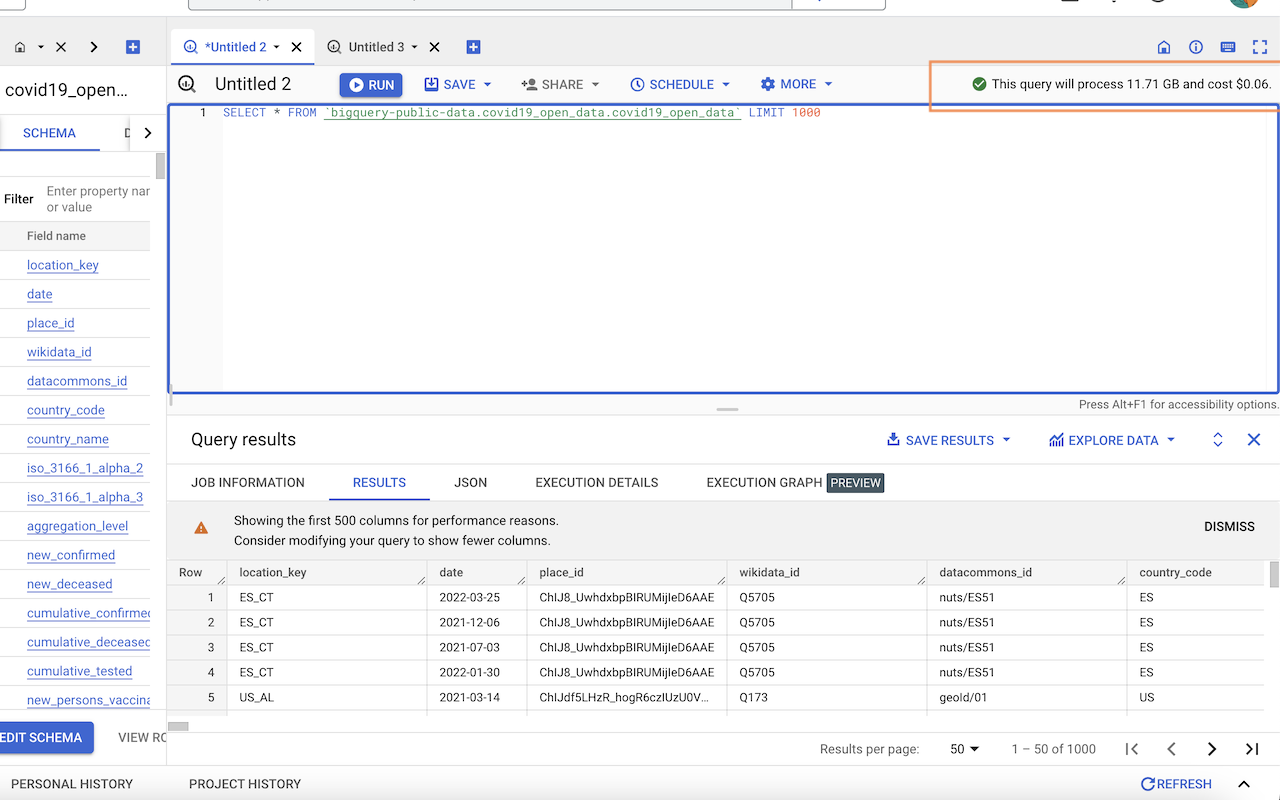Close the Untitled 3 query tab
The image size is (1280, 800).
tap(435, 47)
